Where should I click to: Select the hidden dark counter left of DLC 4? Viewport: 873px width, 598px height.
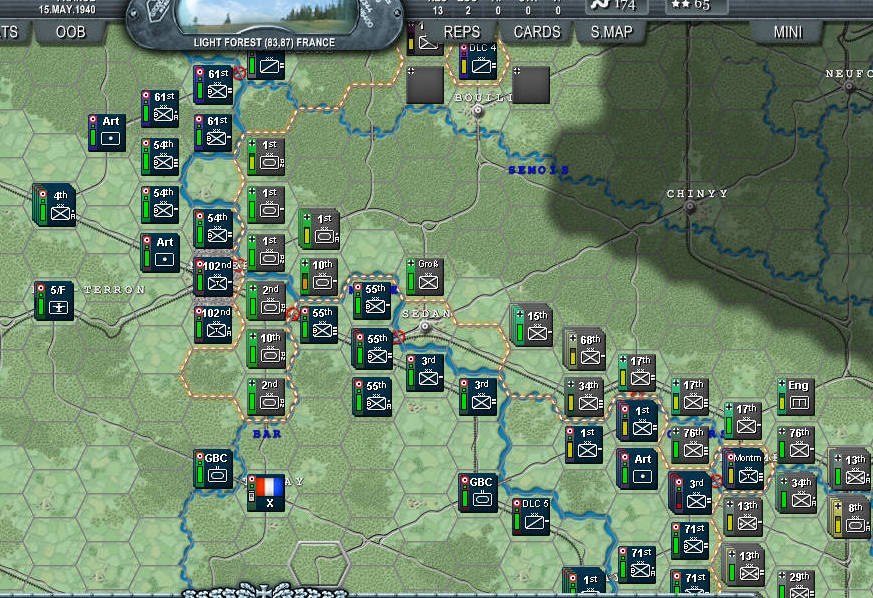[x=425, y=85]
